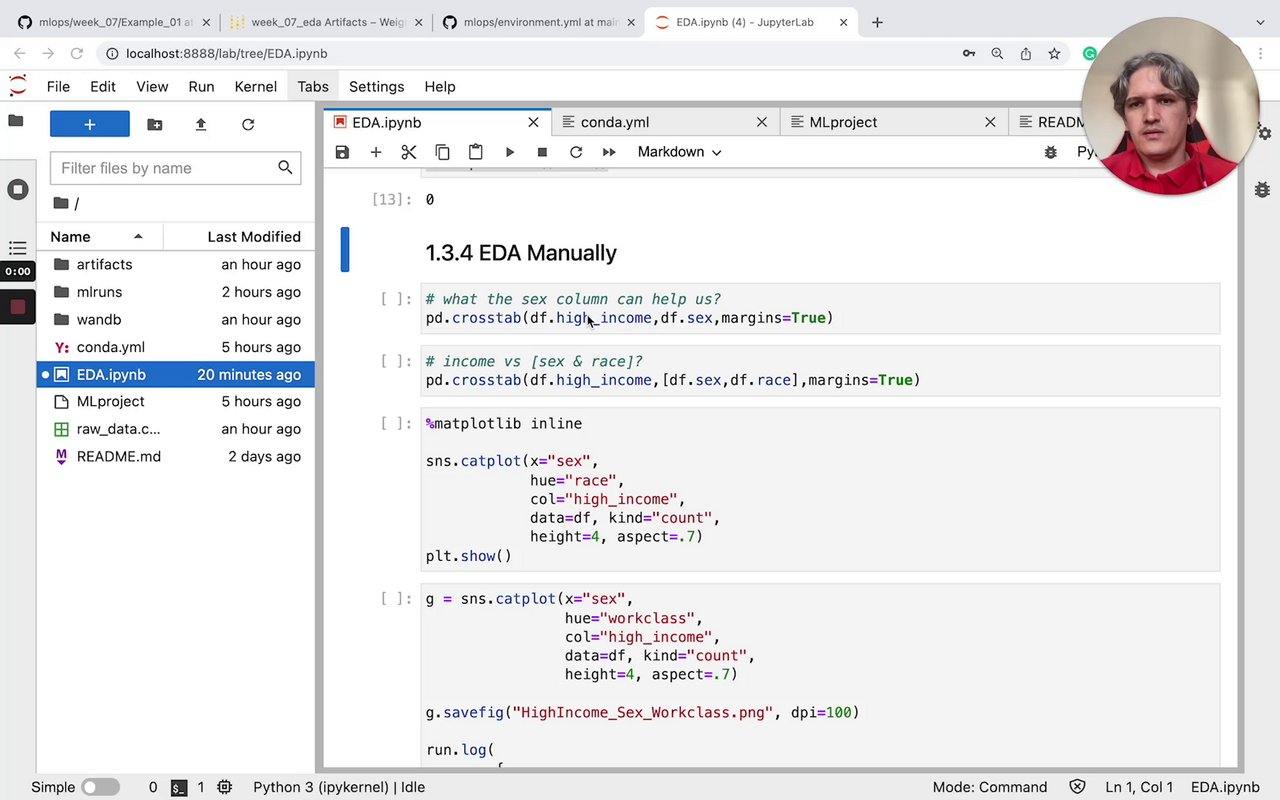The height and width of the screenshot is (800, 1280).
Task: Open the MLproject file from the file list
Action: (x=110, y=401)
